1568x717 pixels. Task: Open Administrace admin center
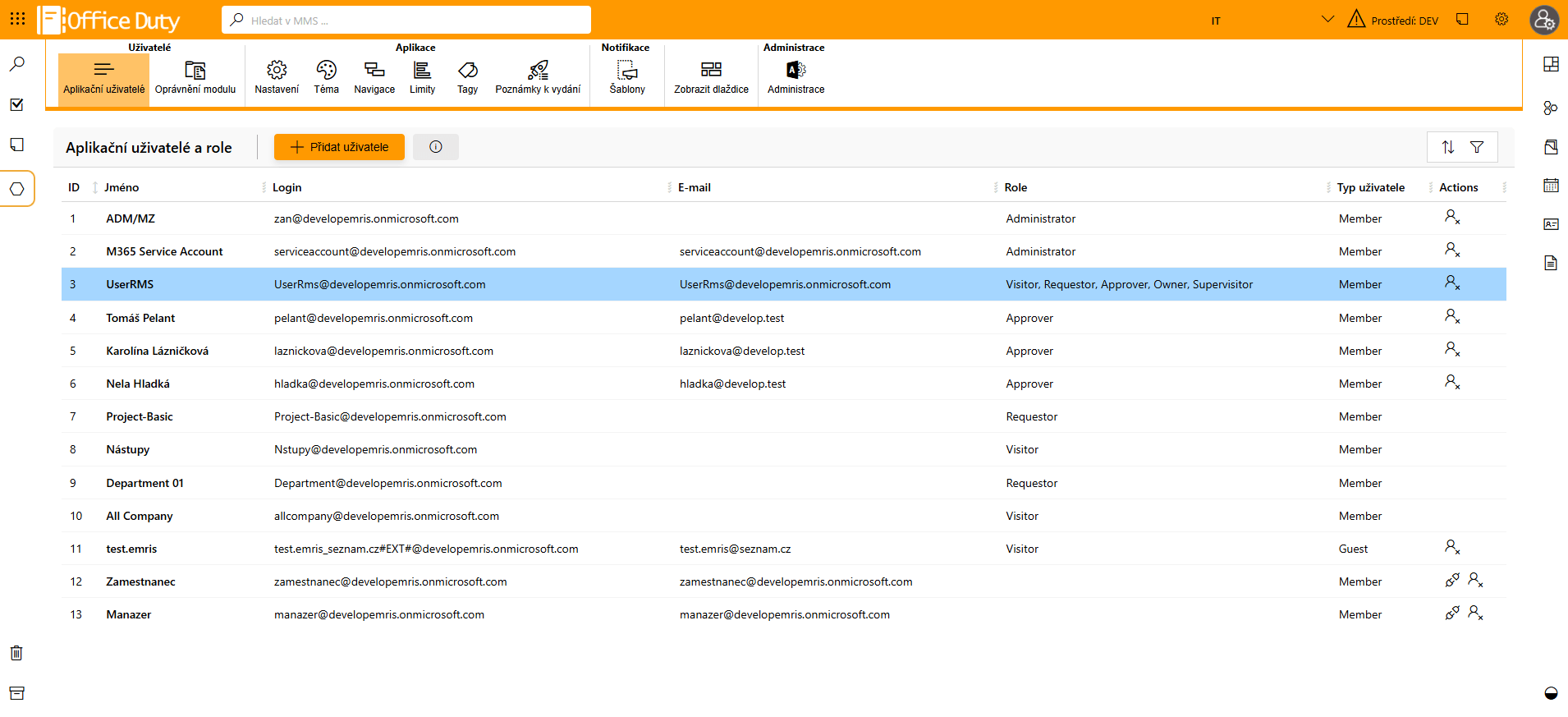[x=796, y=79]
